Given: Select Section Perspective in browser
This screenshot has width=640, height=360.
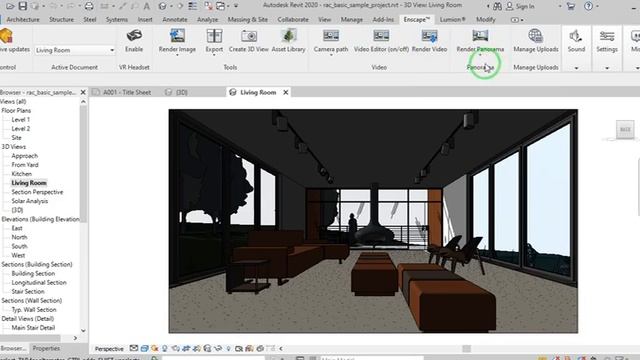Looking at the screenshot, I should (x=37, y=192).
